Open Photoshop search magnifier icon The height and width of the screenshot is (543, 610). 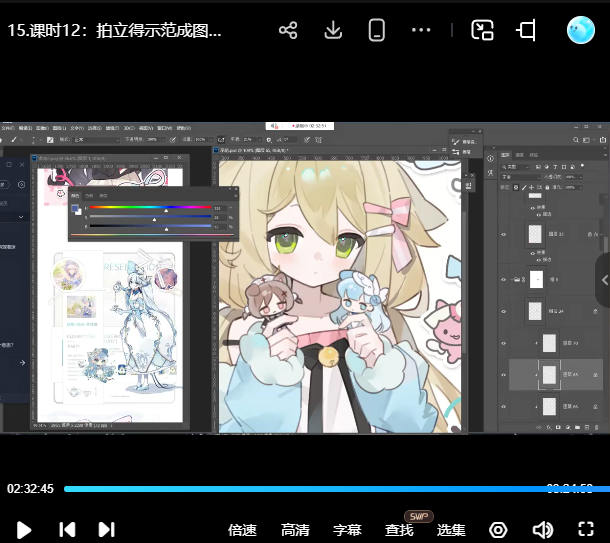coord(576,140)
